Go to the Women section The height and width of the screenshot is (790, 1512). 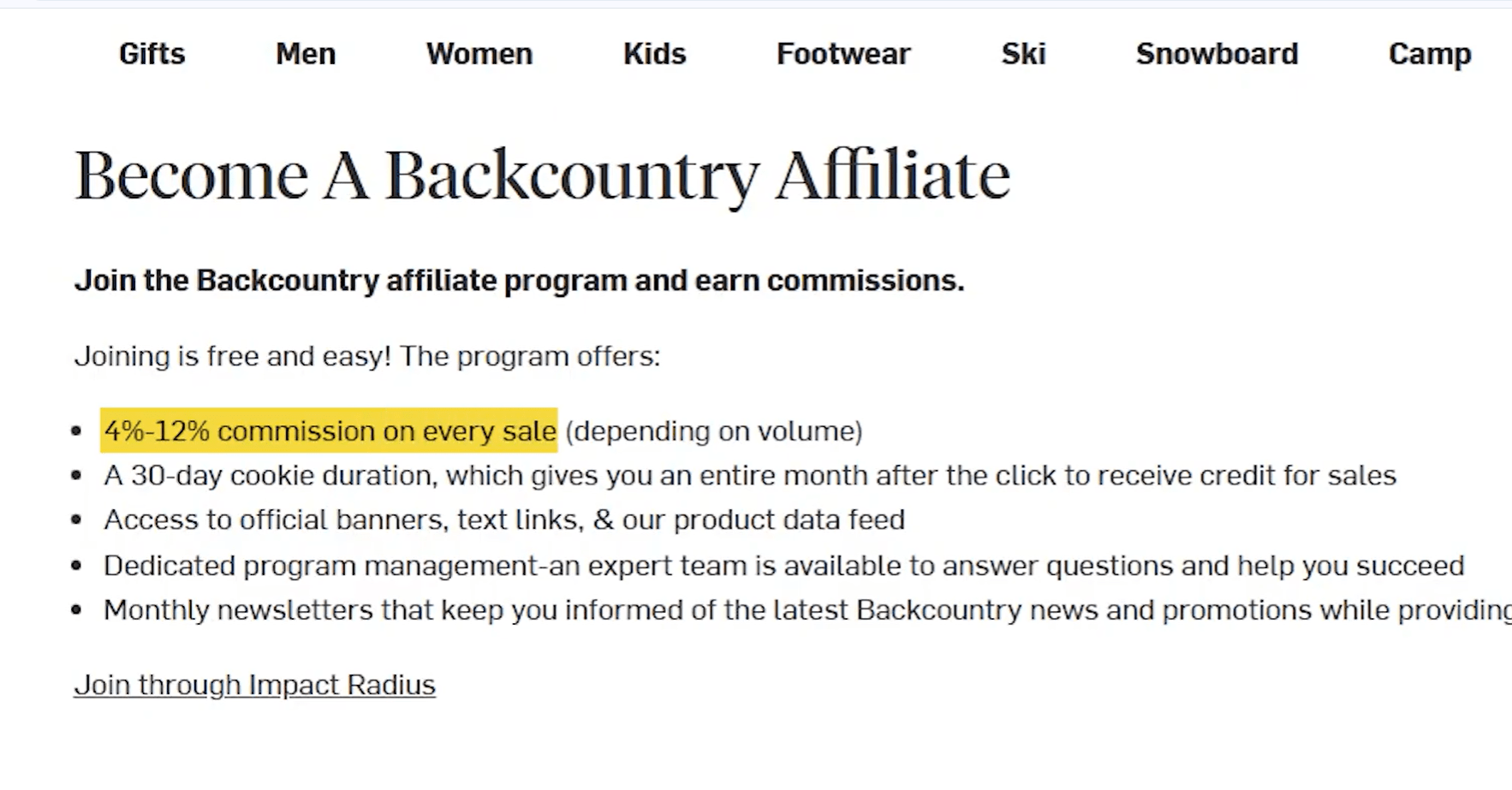pos(479,54)
